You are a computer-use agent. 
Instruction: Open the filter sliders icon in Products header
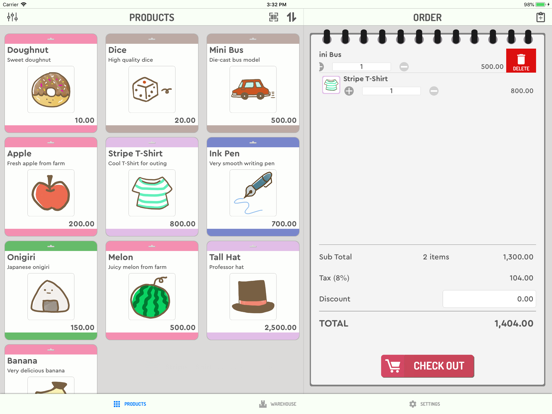pos(12,17)
